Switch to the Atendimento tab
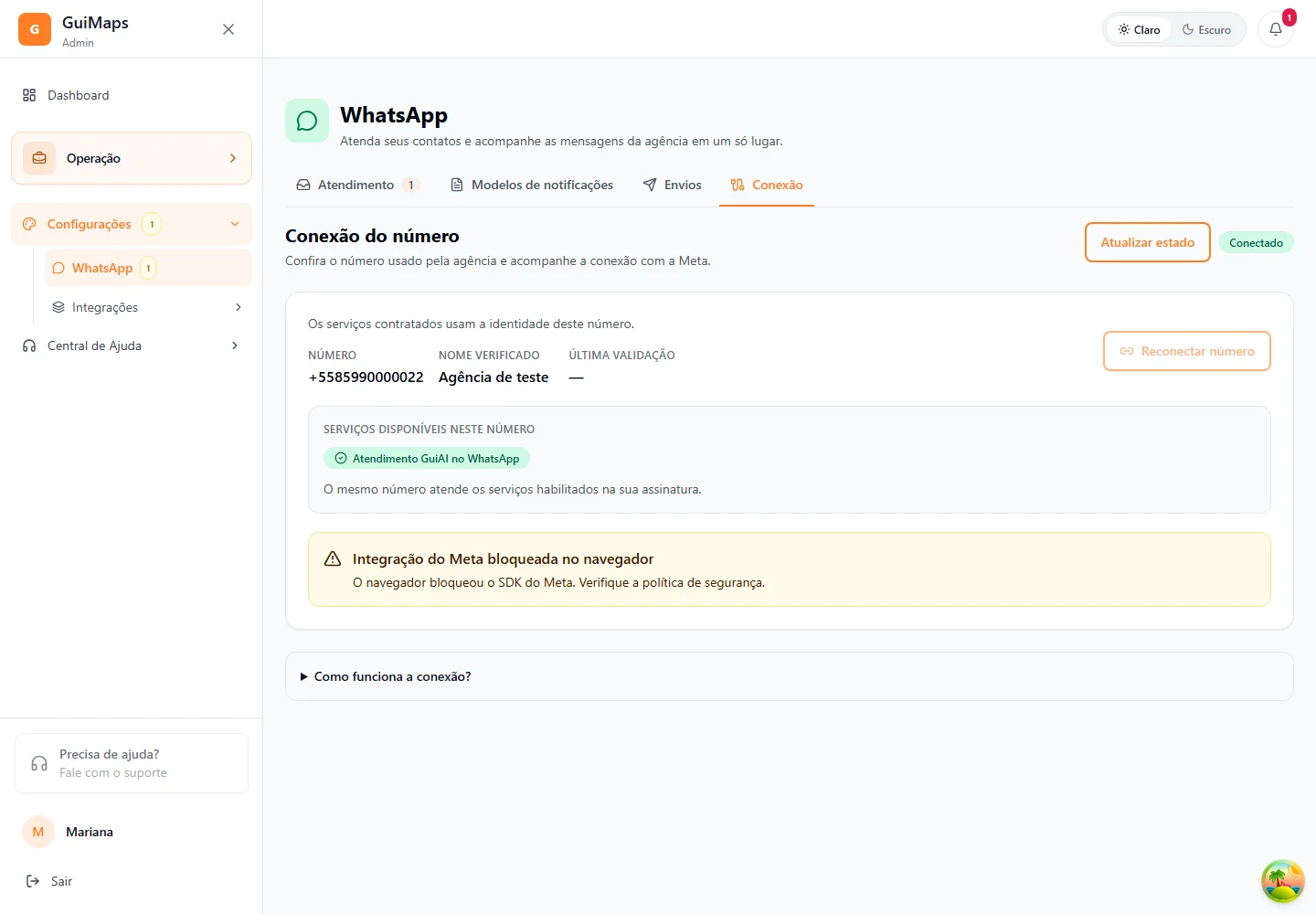This screenshot has height=914, width=1316. (358, 185)
